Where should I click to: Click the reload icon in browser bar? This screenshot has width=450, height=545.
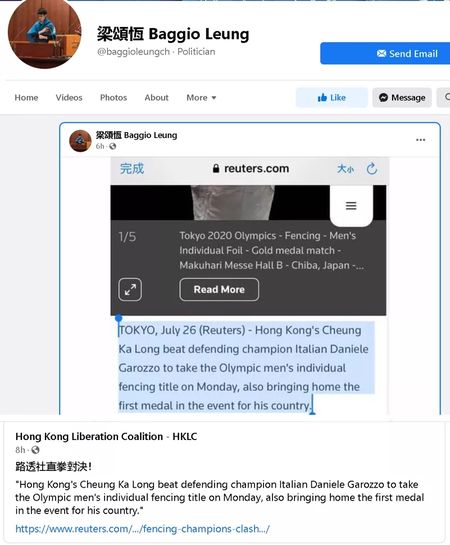click(372, 169)
